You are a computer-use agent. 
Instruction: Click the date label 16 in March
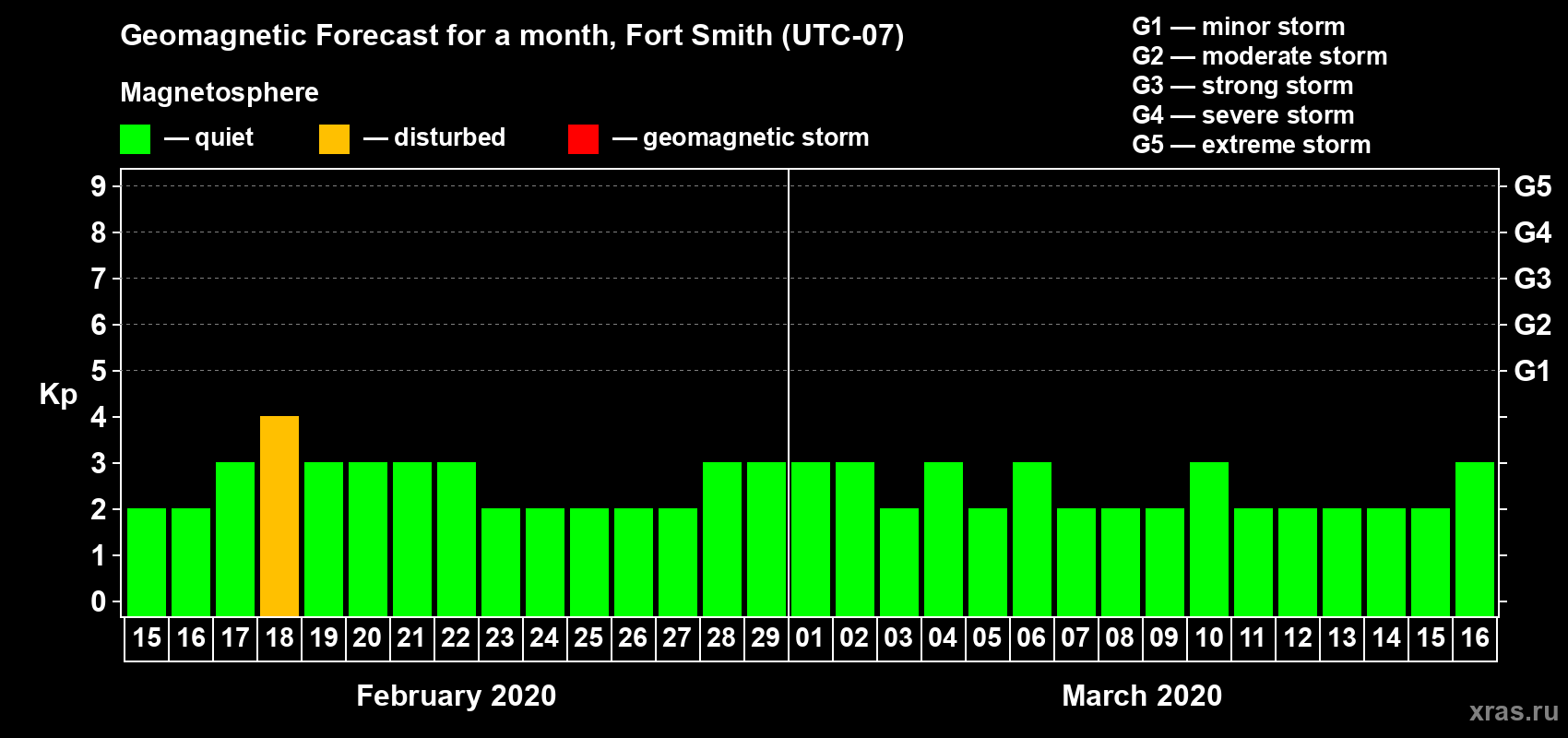click(x=1475, y=638)
